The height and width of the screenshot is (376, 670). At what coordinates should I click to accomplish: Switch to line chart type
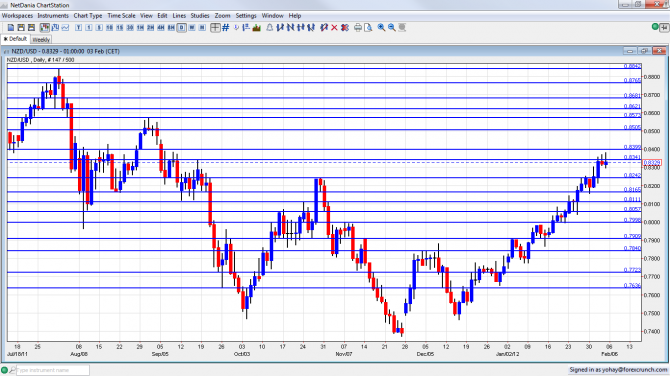click(x=65, y=27)
